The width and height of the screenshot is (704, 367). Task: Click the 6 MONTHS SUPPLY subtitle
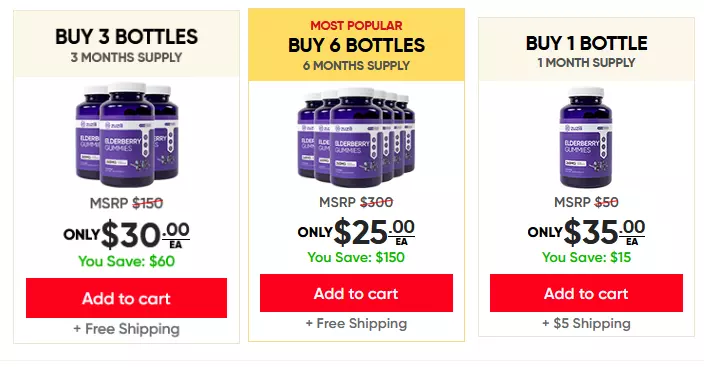pos(356,66)
